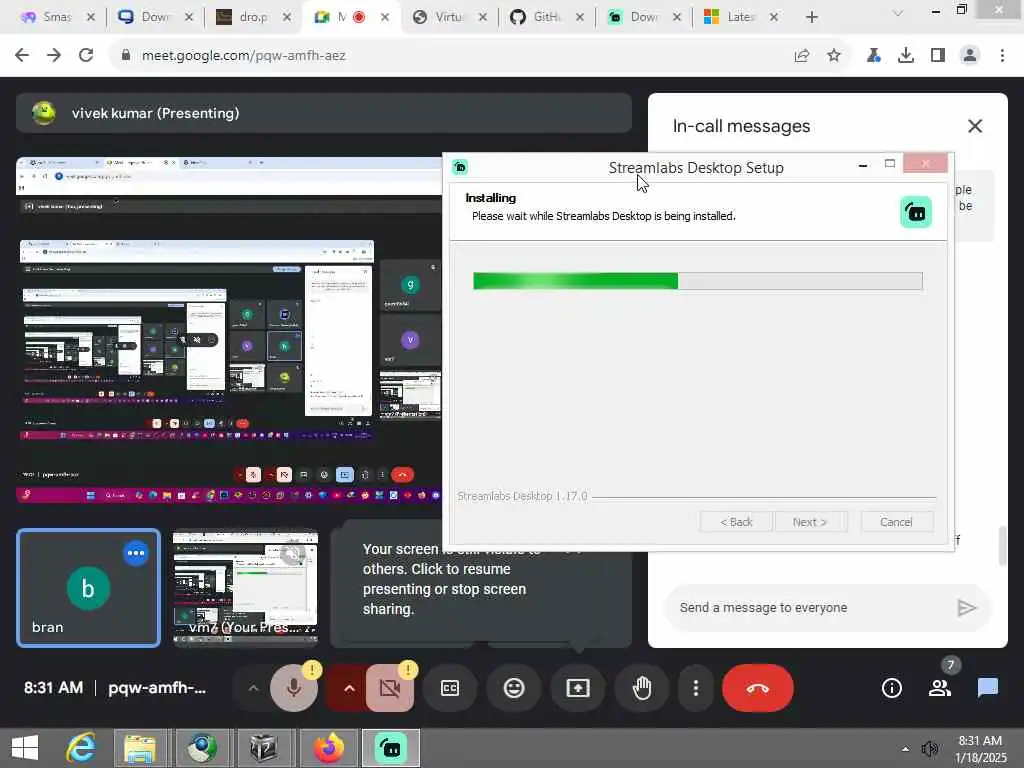Expand audio settings chevron beside microphone
Screen dimensions: 1024x768
pyautogui.click(x=253, y=688)
